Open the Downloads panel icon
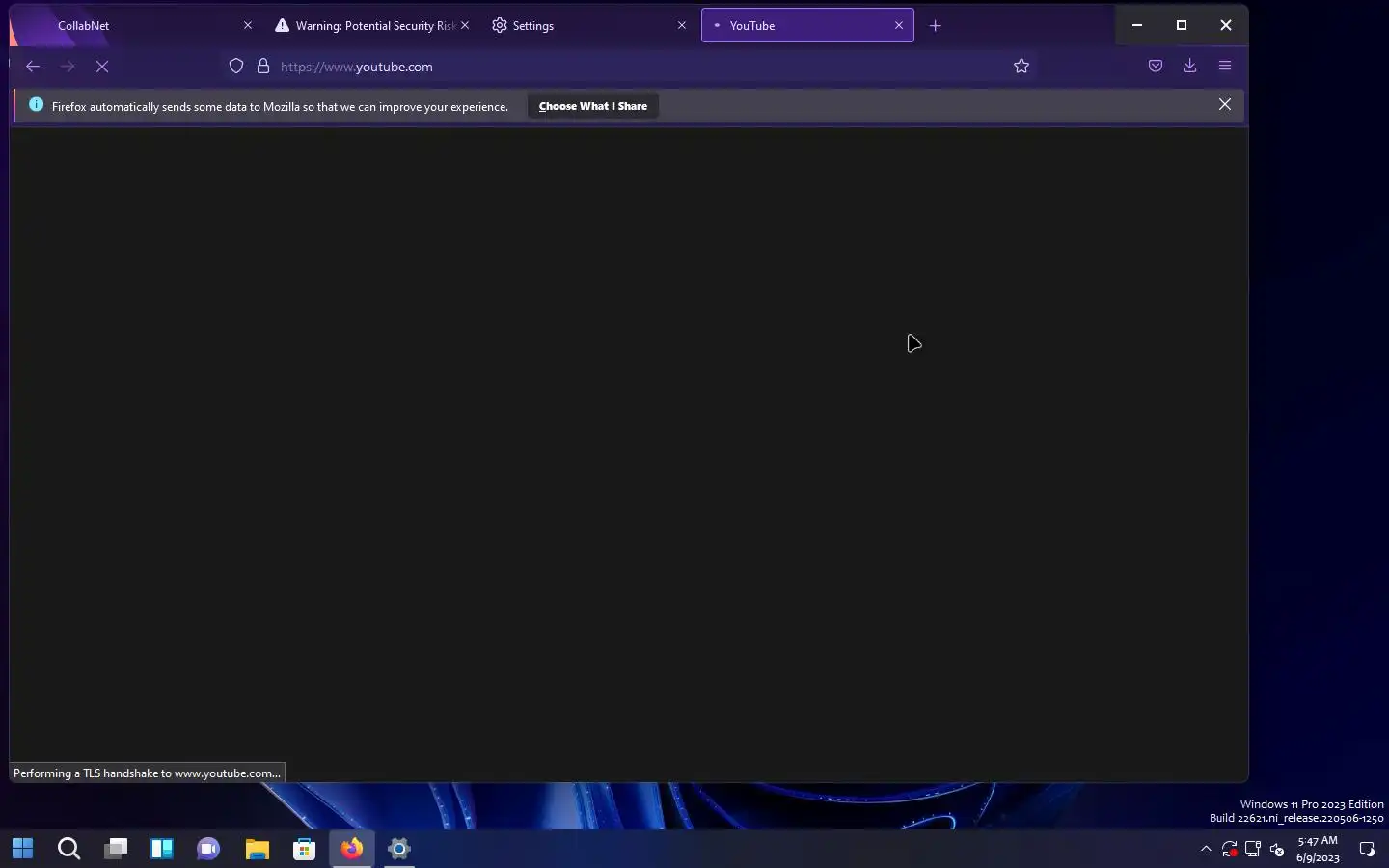Screen dimensions: 1389x868 [x=1190, y=66]
